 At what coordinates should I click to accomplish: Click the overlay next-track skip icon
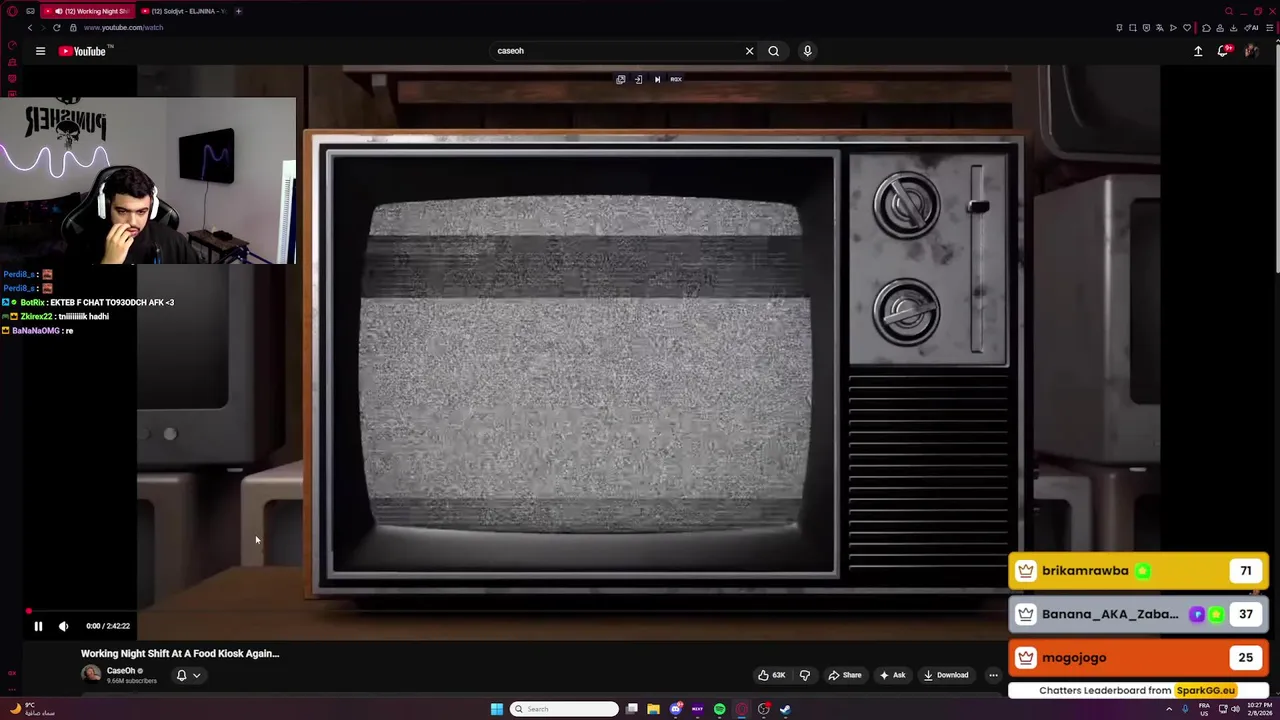(x=657, y=79)
